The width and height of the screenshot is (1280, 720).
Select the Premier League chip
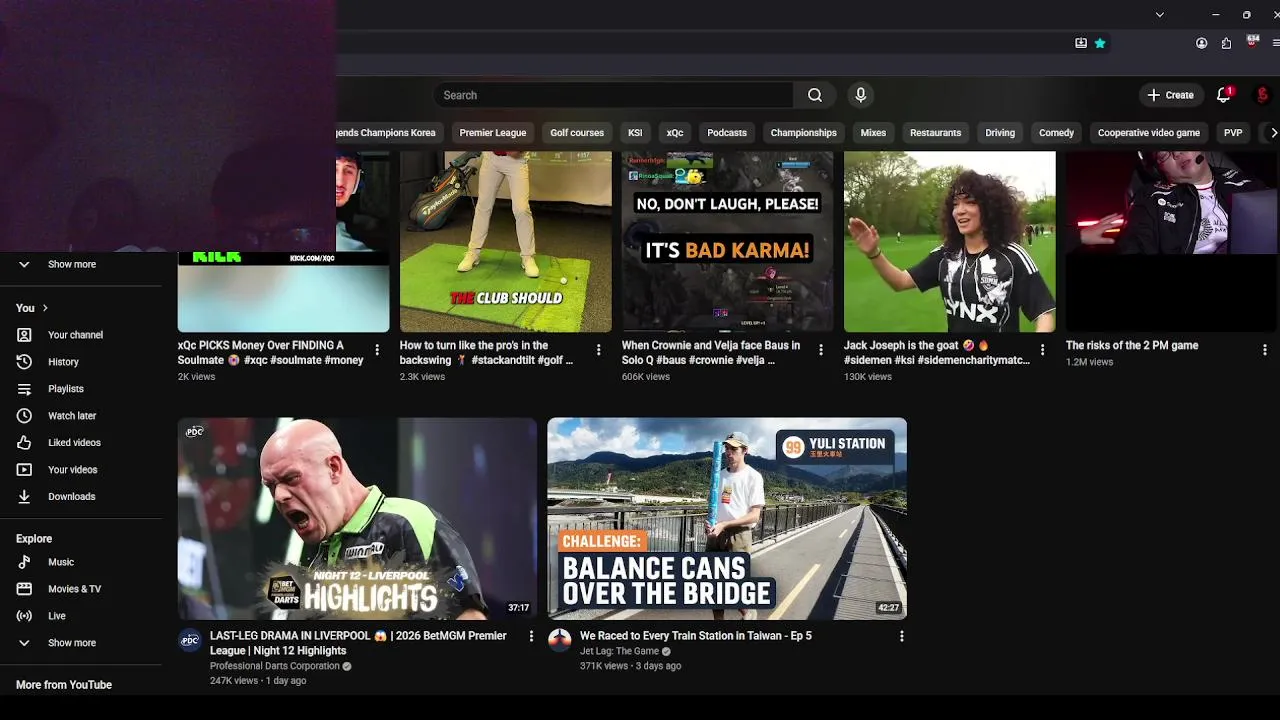click(x=493, y=133)
